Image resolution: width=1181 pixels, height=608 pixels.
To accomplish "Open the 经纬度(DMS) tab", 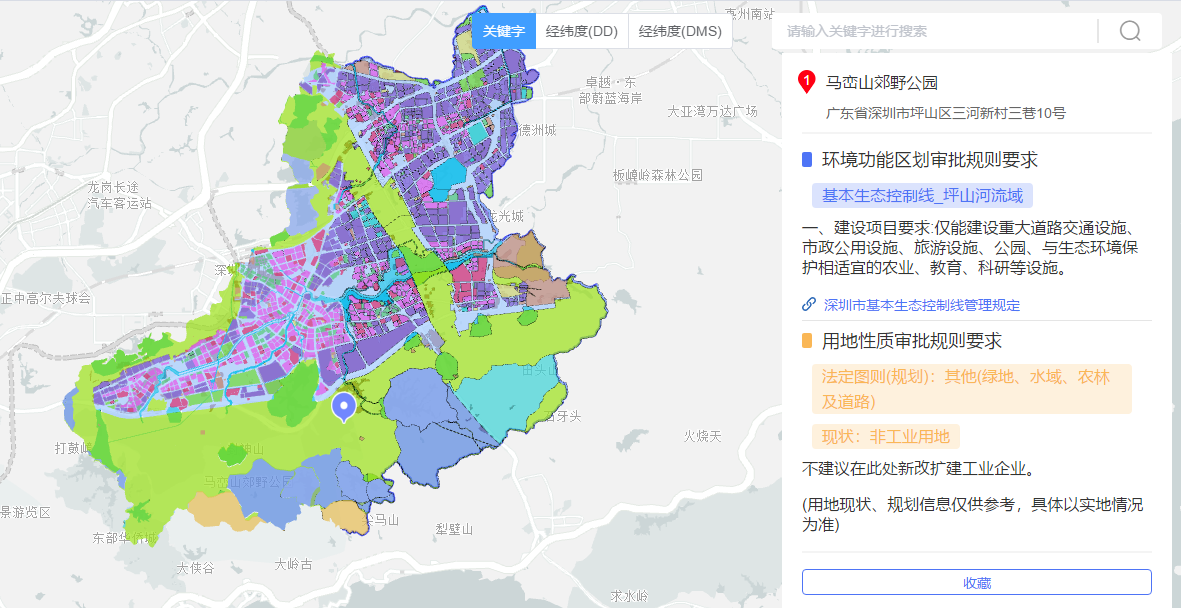I will coord(680,31).
